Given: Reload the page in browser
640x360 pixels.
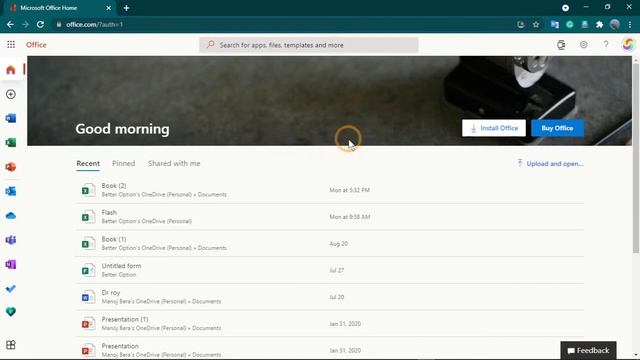Looking at the screenshot, I should point(40,24).
